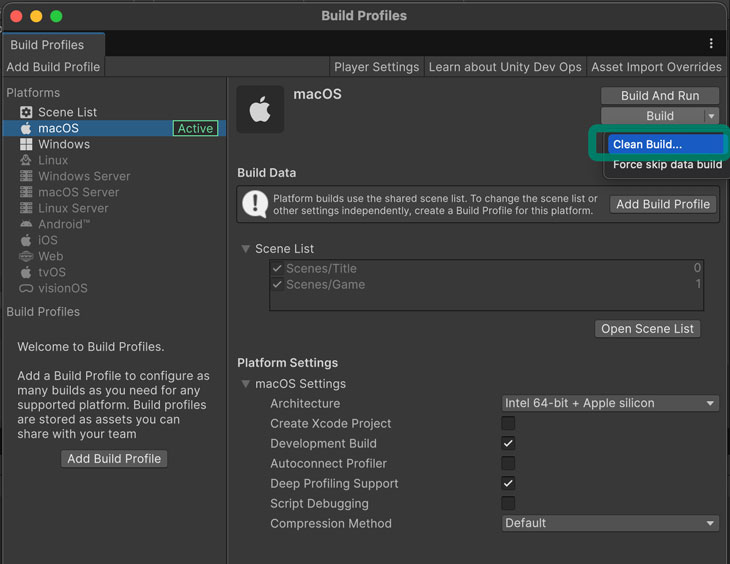Select the Windows platform row
The height and width of the screenshot is (564, 730).
115,144
